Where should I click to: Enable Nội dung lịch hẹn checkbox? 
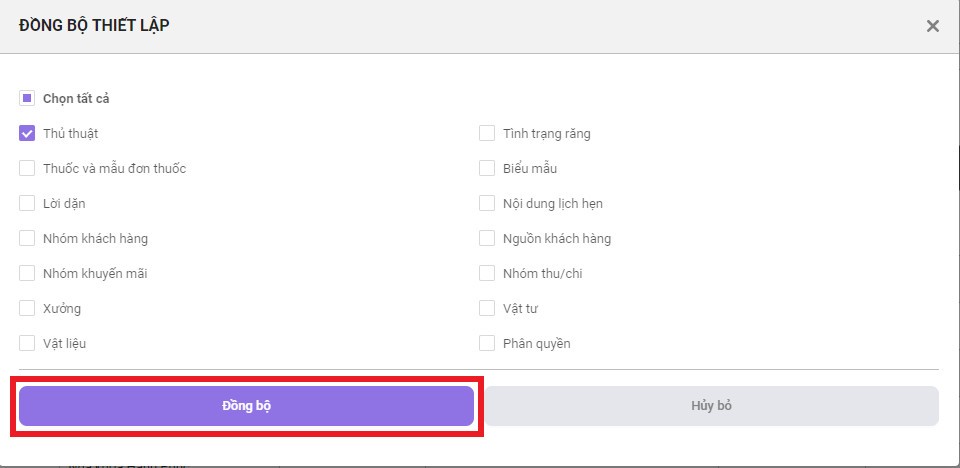coord(487,203)
